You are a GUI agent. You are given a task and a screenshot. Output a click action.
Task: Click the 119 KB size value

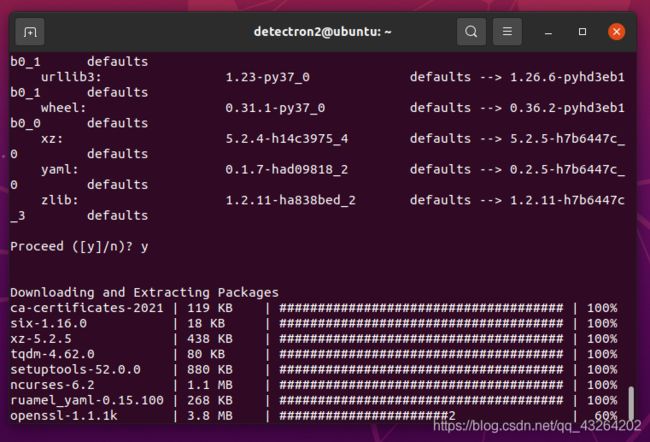pyautogui.click(x=210, y=308)
